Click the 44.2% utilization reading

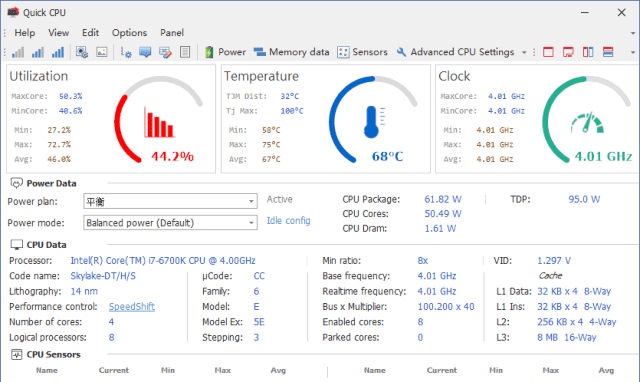pos(172,156)
